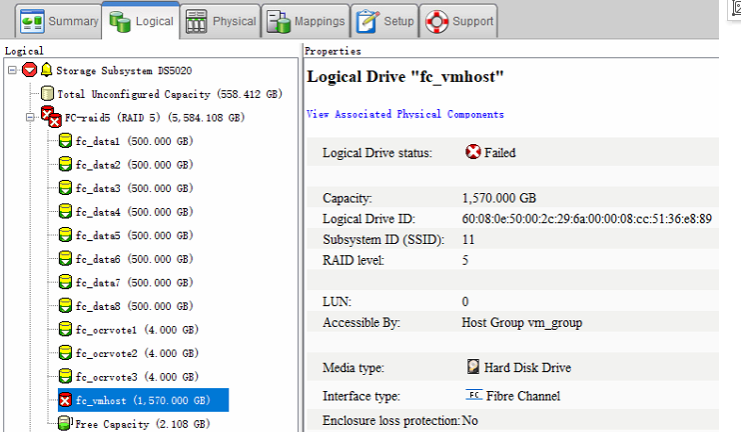Screen dimensions: 741x433
Task: Click the Hard Disk Drive media icon
Action: 474,367
